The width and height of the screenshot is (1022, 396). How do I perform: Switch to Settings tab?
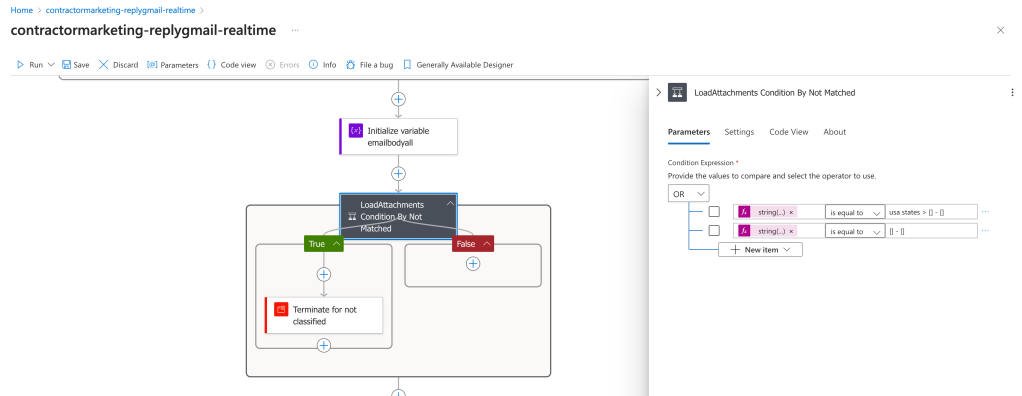pyautogui.click(x=739, y=132)
